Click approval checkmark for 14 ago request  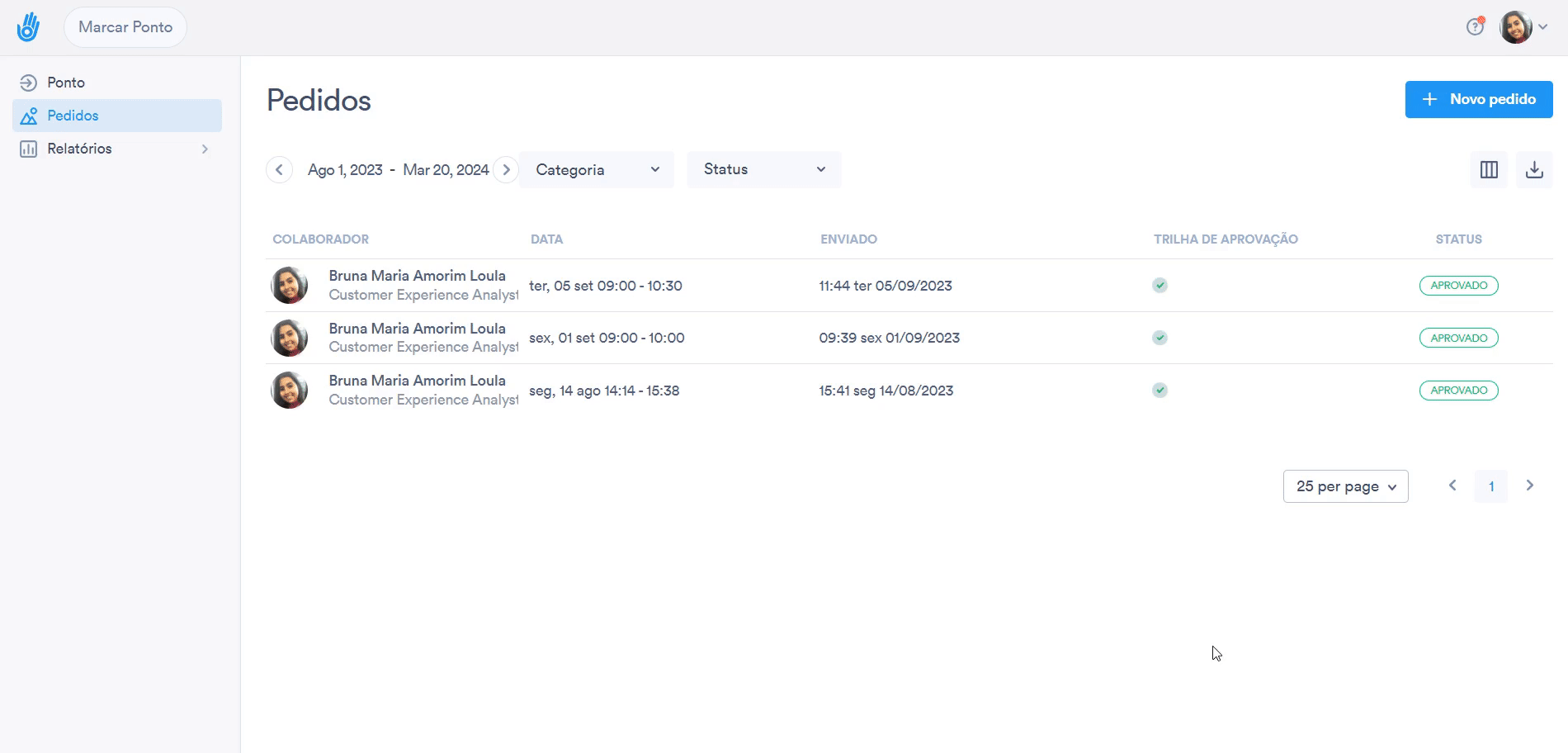click(x=1159, y=391)
